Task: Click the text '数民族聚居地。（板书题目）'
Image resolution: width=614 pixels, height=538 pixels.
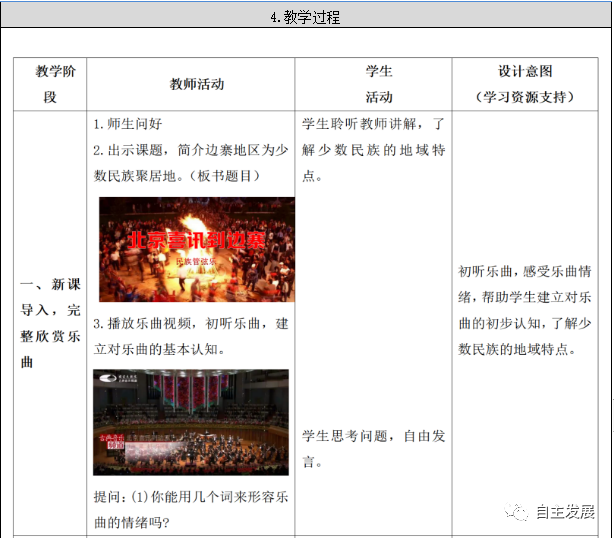Action: [177, 176]
